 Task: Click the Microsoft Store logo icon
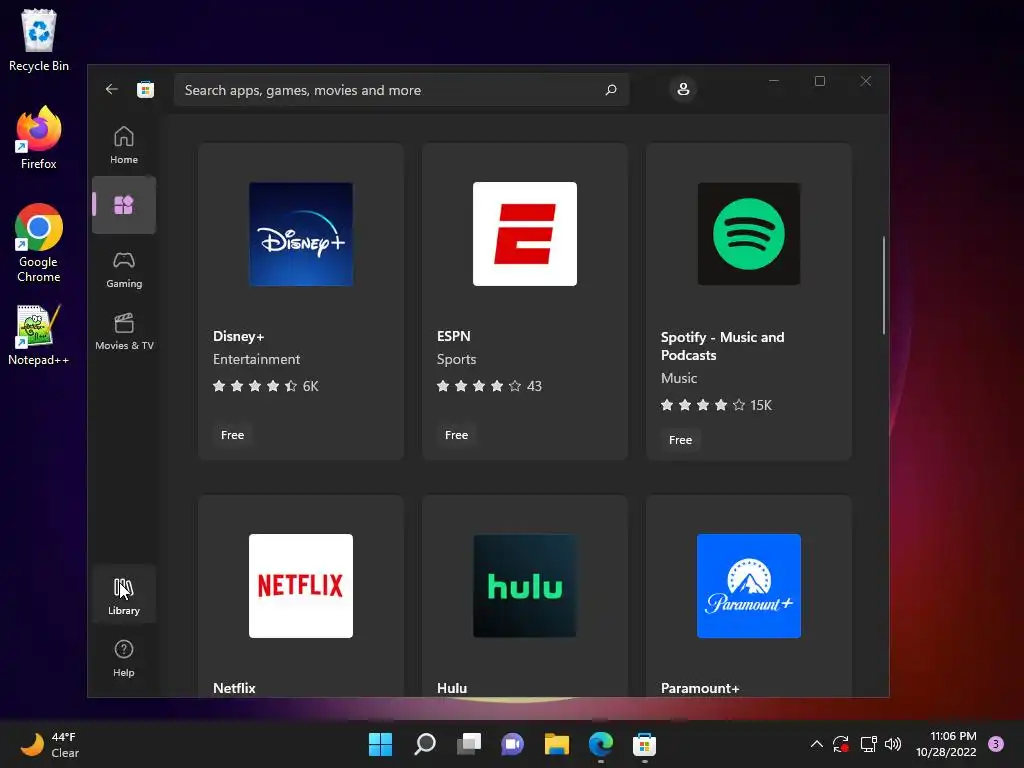click(145, 89)
